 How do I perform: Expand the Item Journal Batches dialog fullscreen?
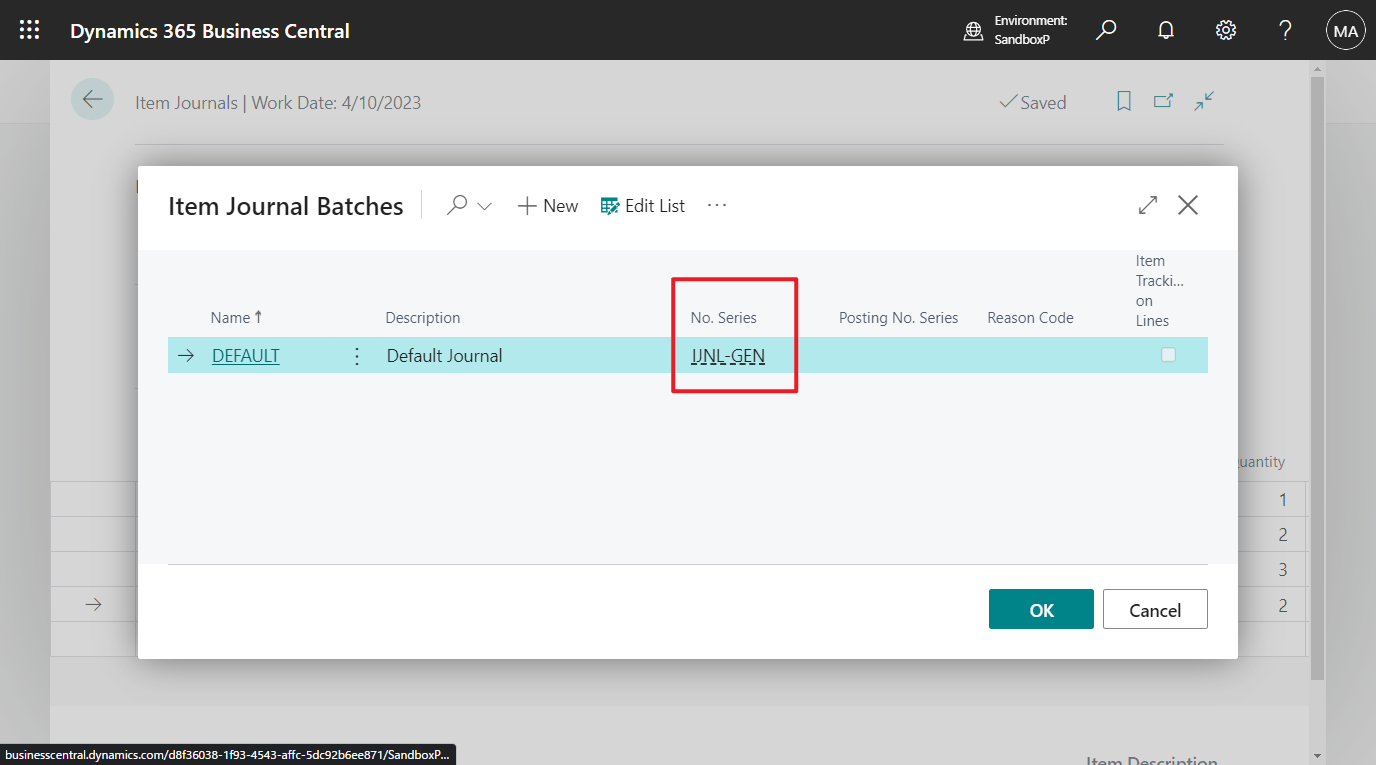click(1147, 204)
